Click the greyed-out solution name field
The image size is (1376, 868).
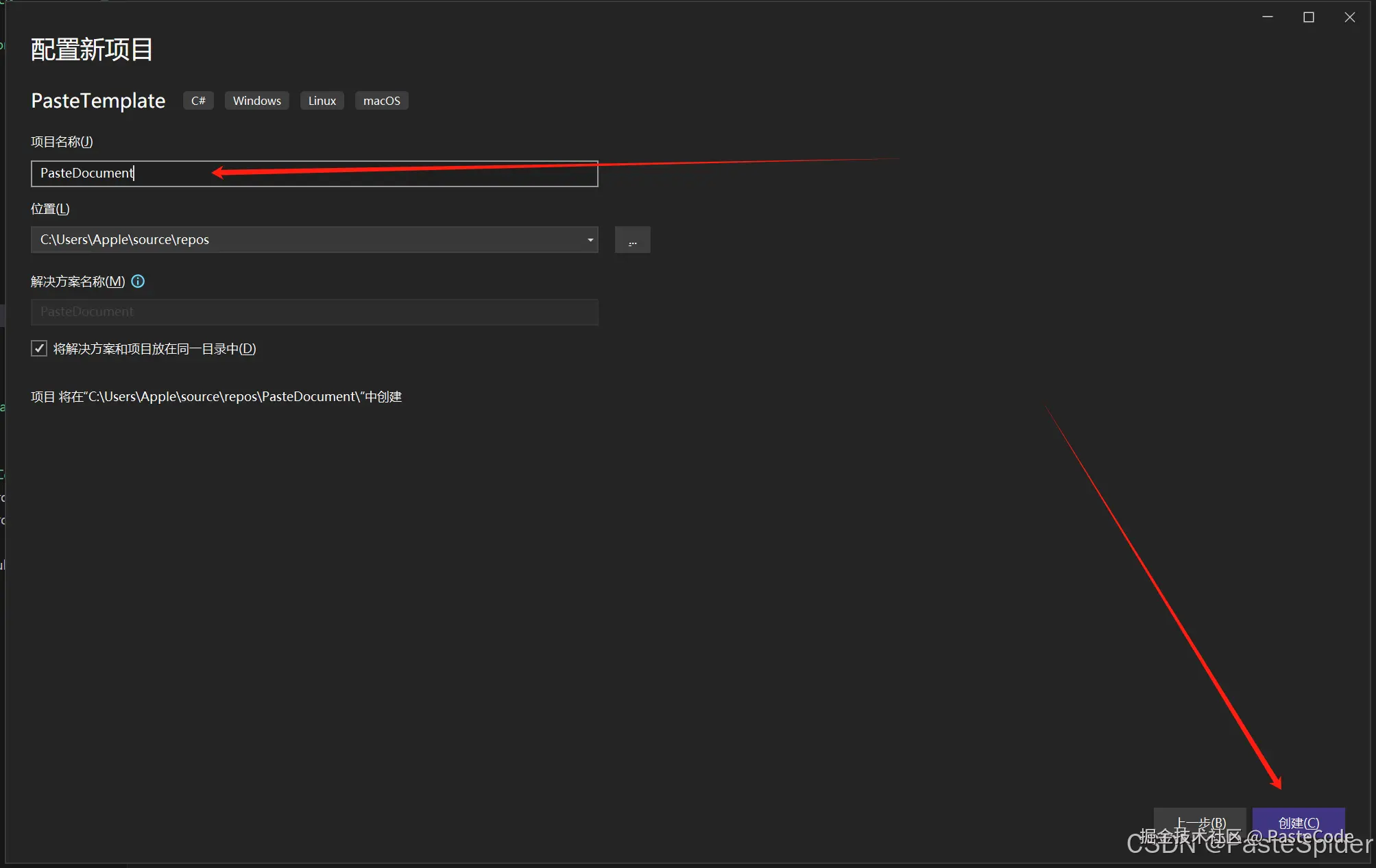(x=314, y=312)
